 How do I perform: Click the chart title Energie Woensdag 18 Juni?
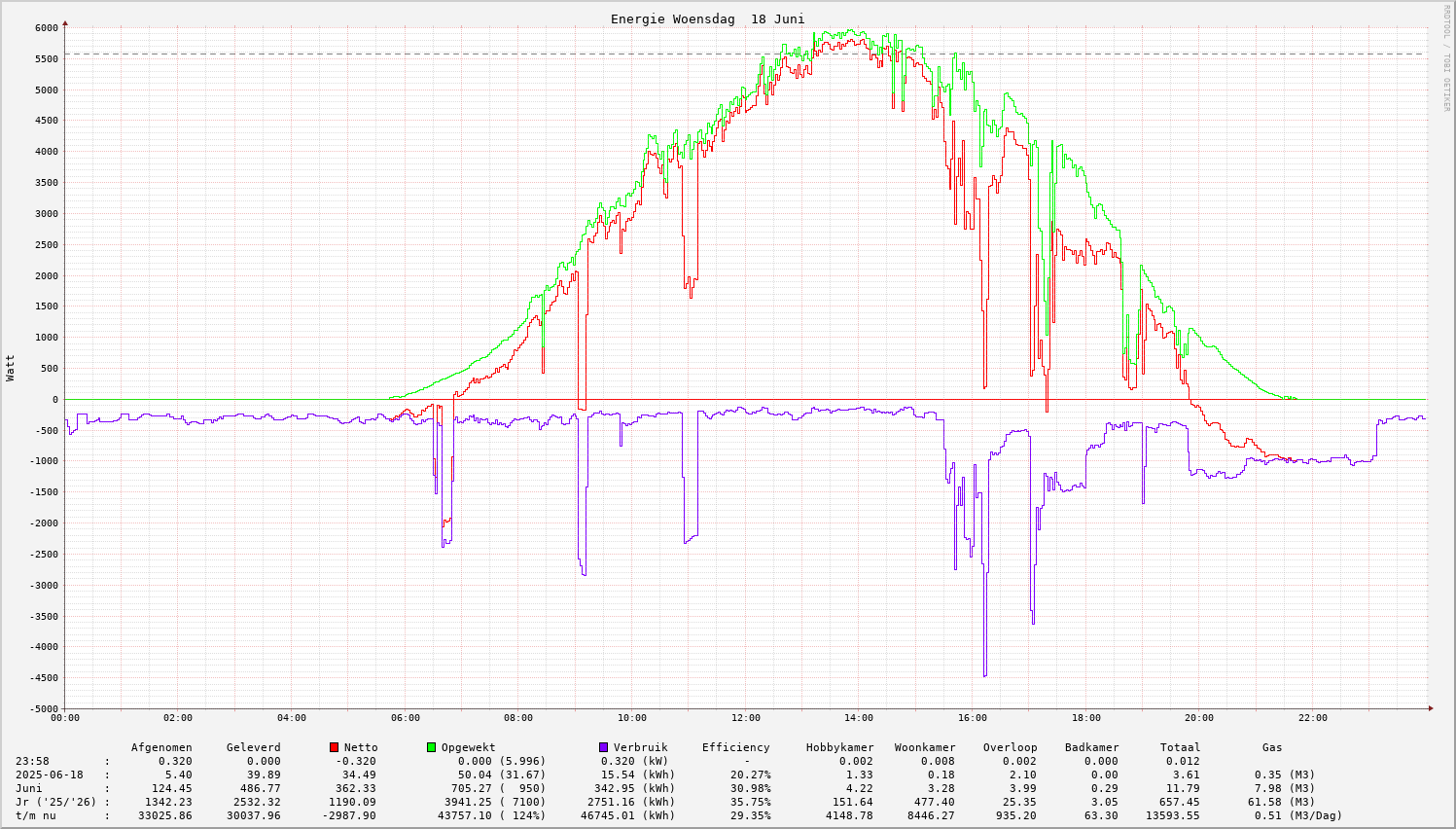tap(707, 19)
